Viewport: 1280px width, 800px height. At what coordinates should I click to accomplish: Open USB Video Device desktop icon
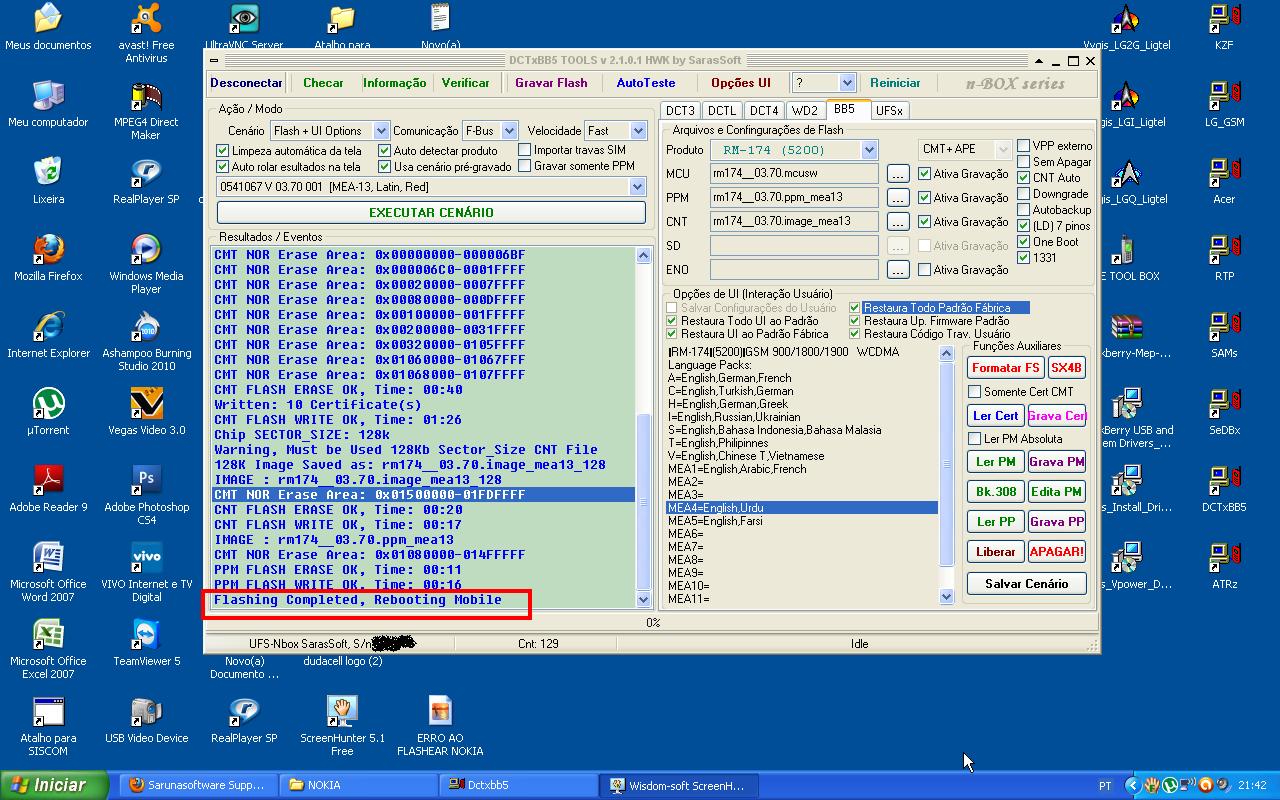[x=146, y=720]
